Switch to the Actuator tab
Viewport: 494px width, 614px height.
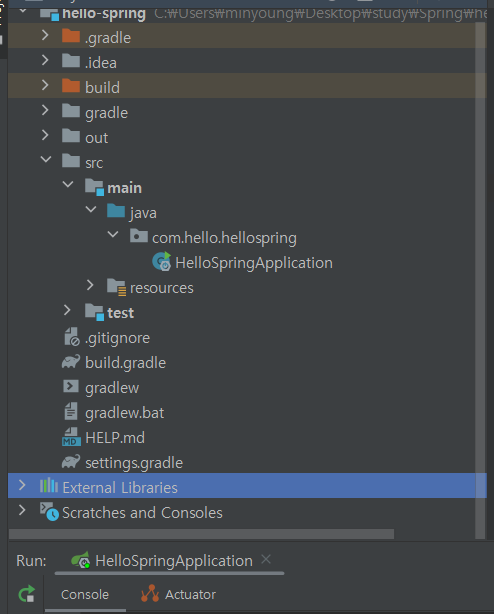coord(178,594)
